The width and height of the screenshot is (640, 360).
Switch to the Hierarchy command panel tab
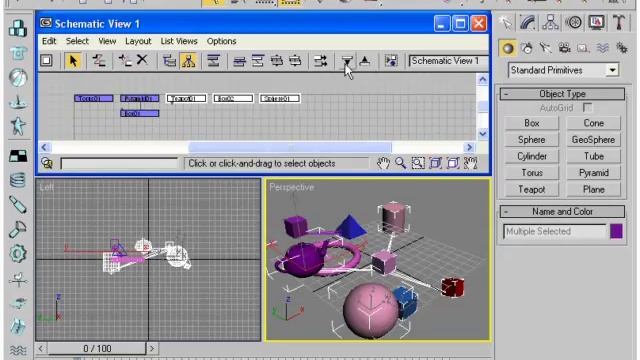click(550, 22)
